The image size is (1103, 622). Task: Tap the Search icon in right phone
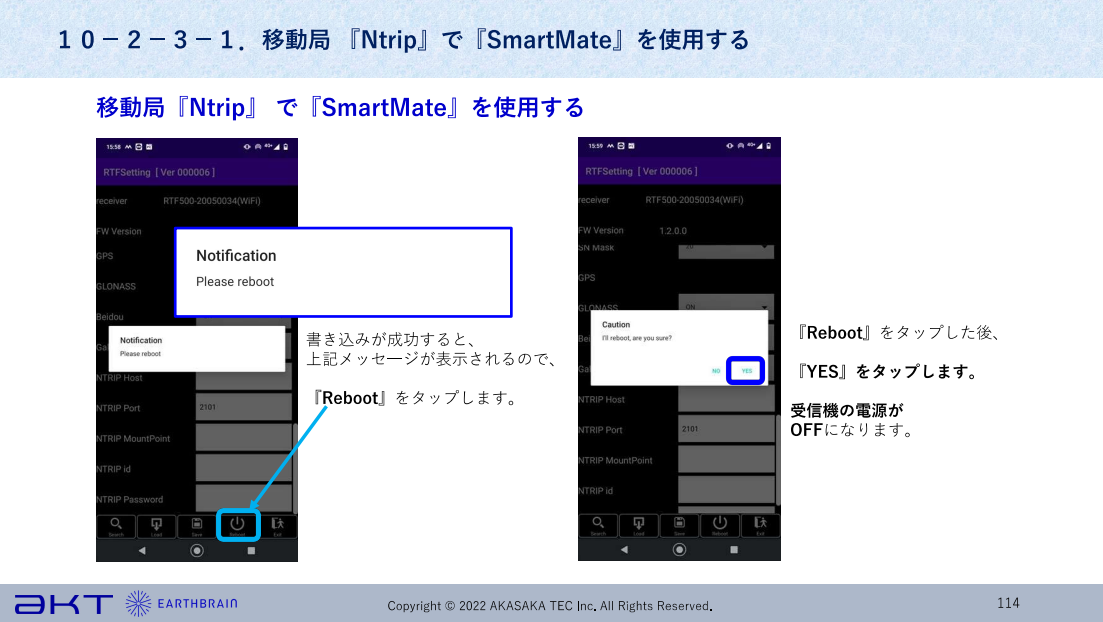[598, 525]
